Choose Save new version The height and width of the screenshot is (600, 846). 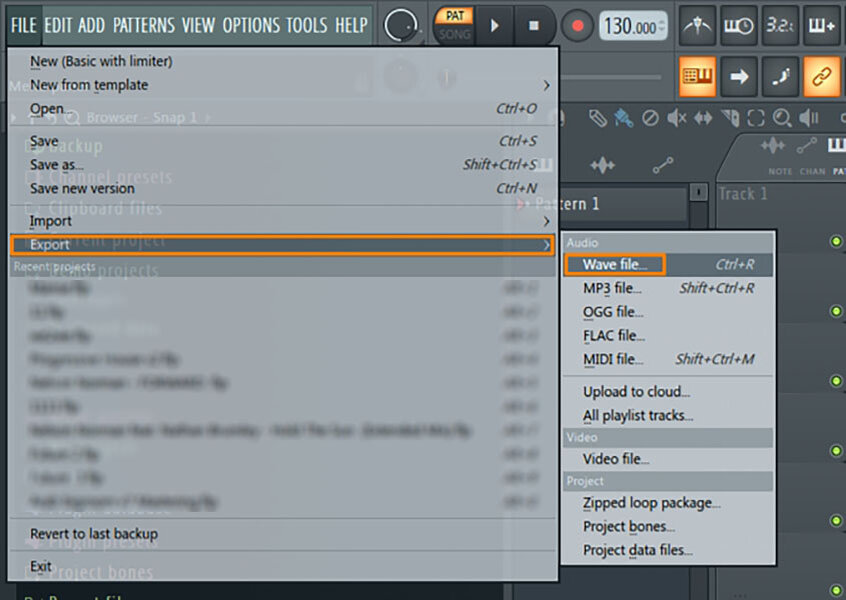point(282,188)
